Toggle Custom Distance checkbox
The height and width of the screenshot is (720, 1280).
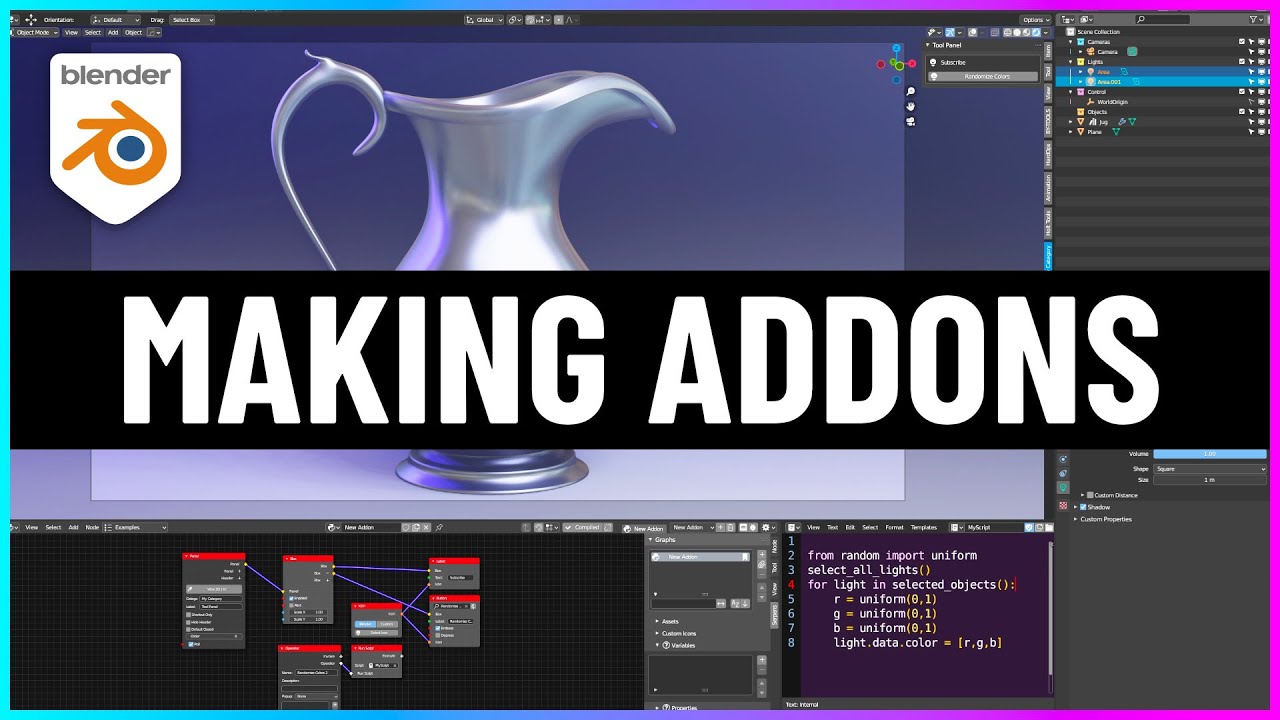point(1090,495)
